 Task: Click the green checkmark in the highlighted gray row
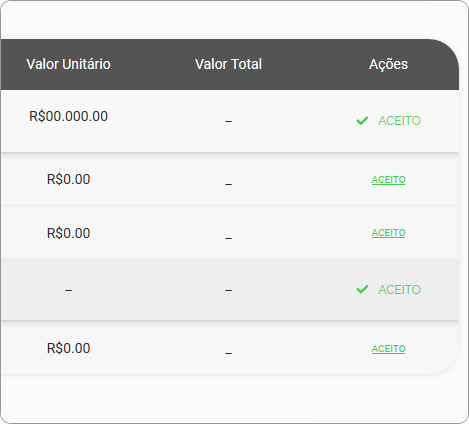click(362, 289)
